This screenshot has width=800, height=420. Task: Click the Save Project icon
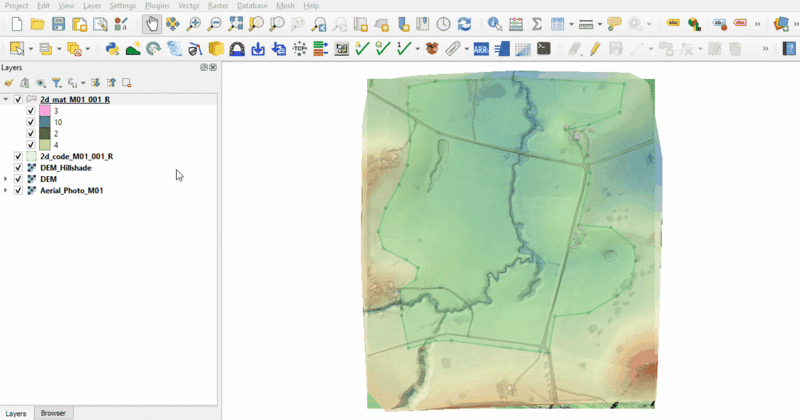(58, 24)
